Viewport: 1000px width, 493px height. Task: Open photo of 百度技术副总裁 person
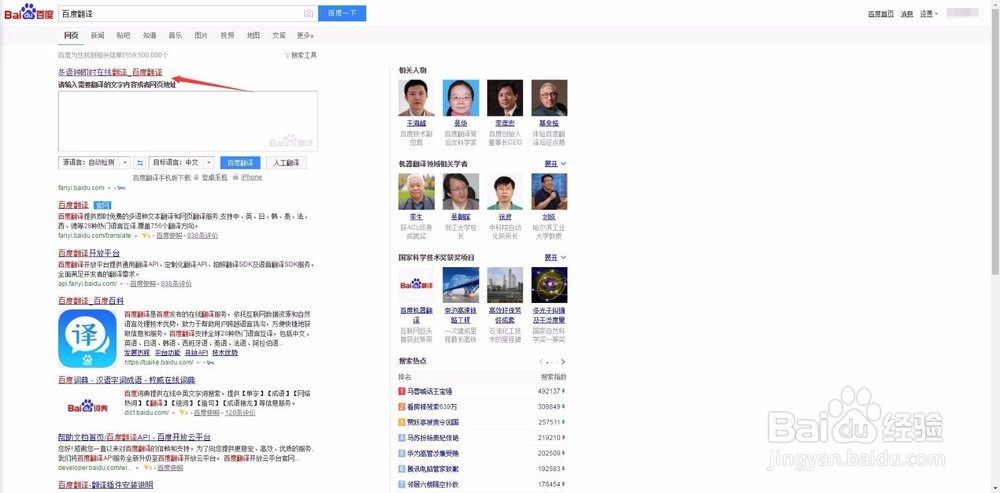[x=416, y=98]
